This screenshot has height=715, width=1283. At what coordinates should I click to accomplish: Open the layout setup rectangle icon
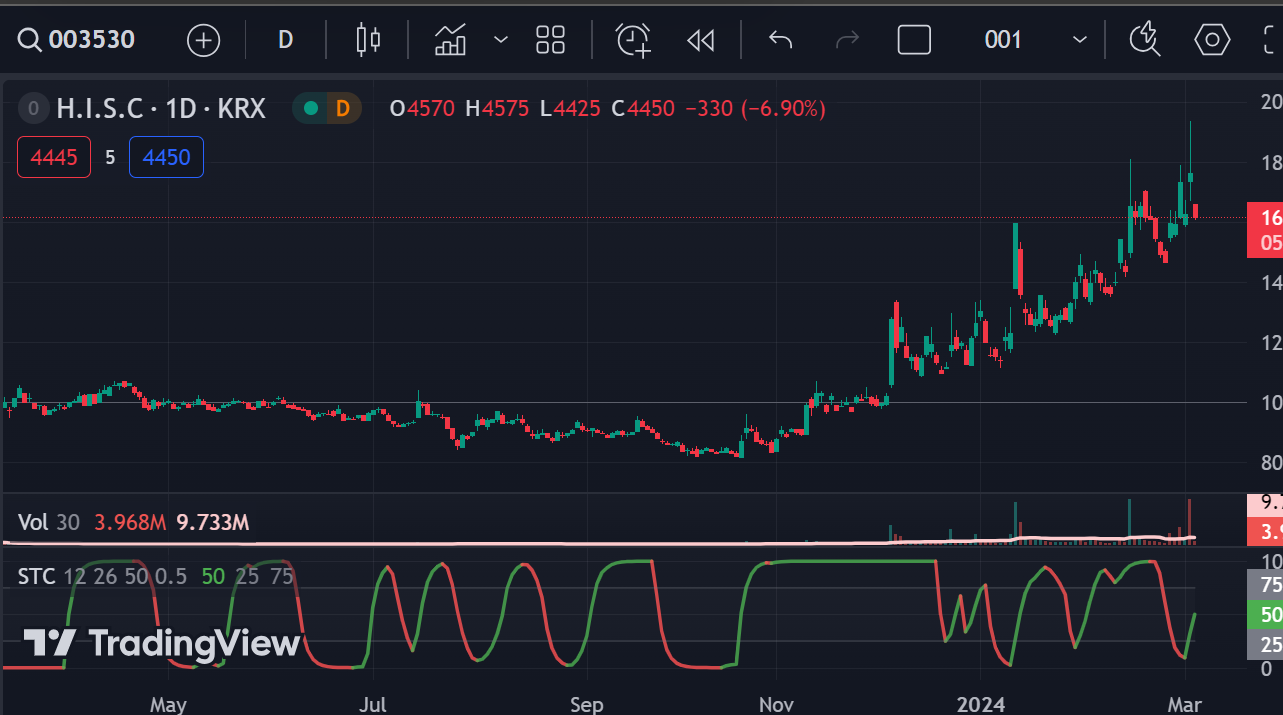(914, 40)
